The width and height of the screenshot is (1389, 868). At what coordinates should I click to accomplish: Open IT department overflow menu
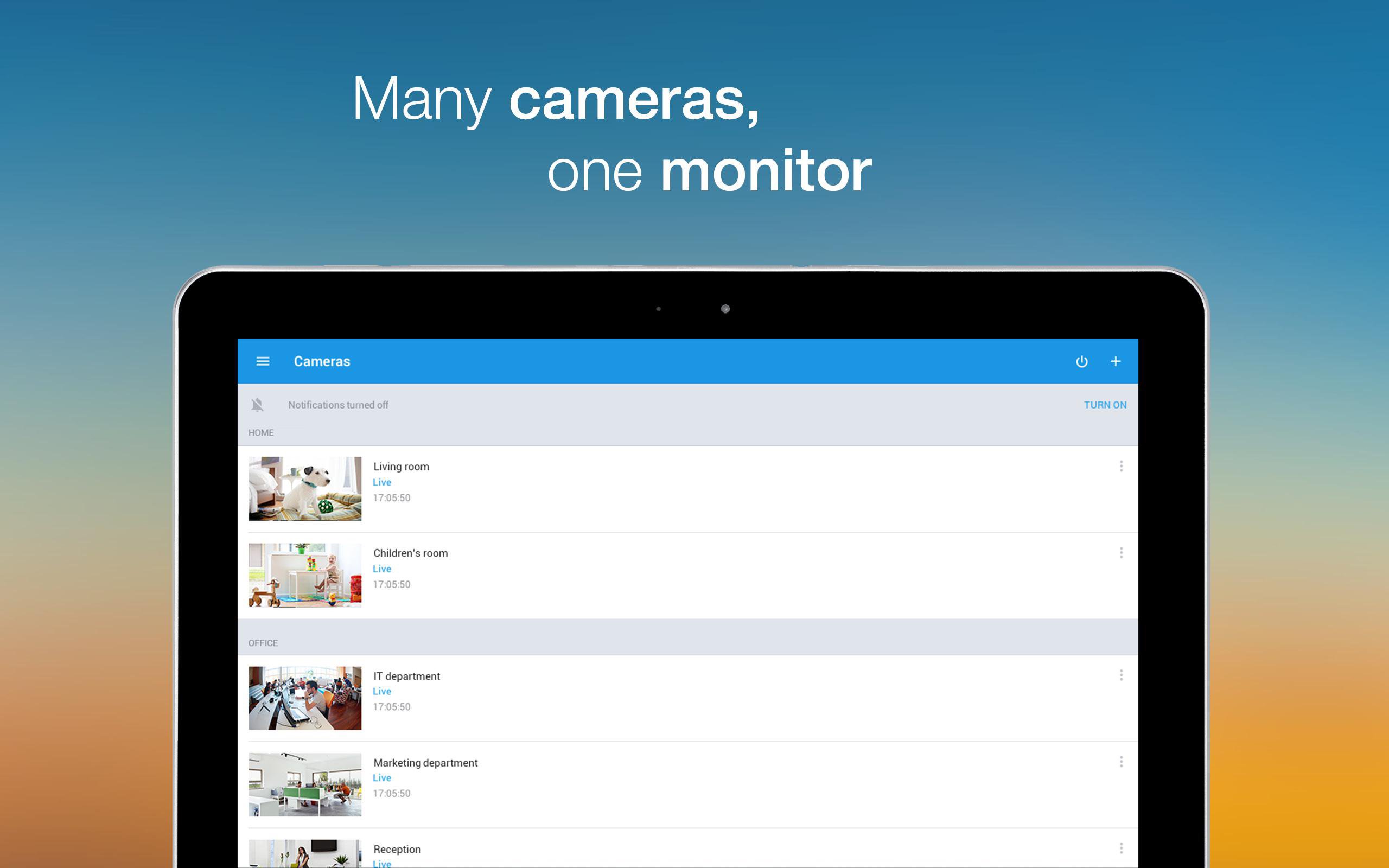[x=1120, y=675]
